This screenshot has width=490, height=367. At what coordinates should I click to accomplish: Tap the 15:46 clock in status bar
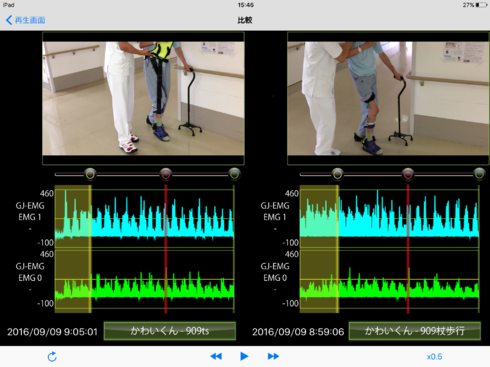[246, 5]
